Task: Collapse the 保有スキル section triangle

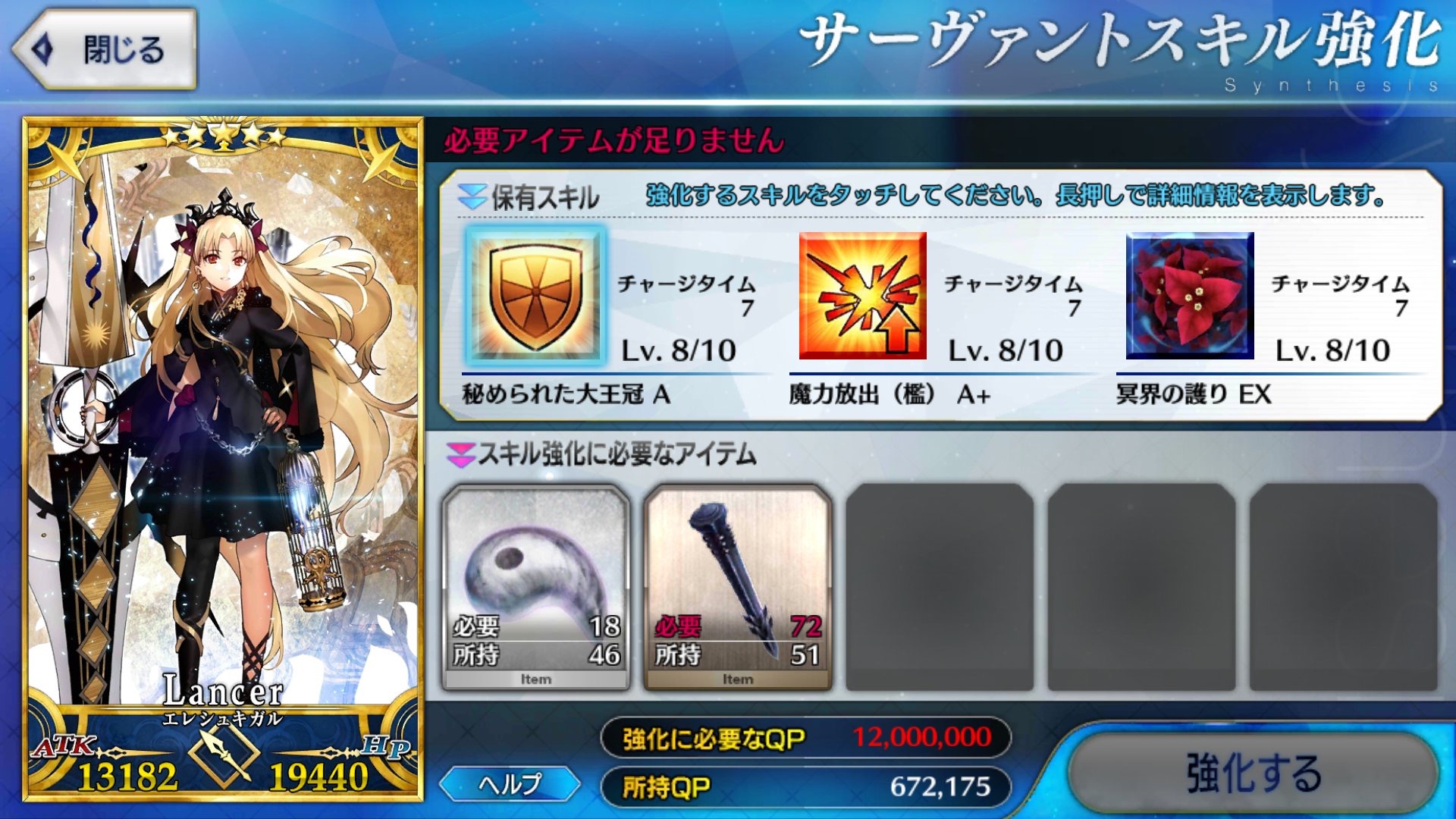Action: (472, 197)
